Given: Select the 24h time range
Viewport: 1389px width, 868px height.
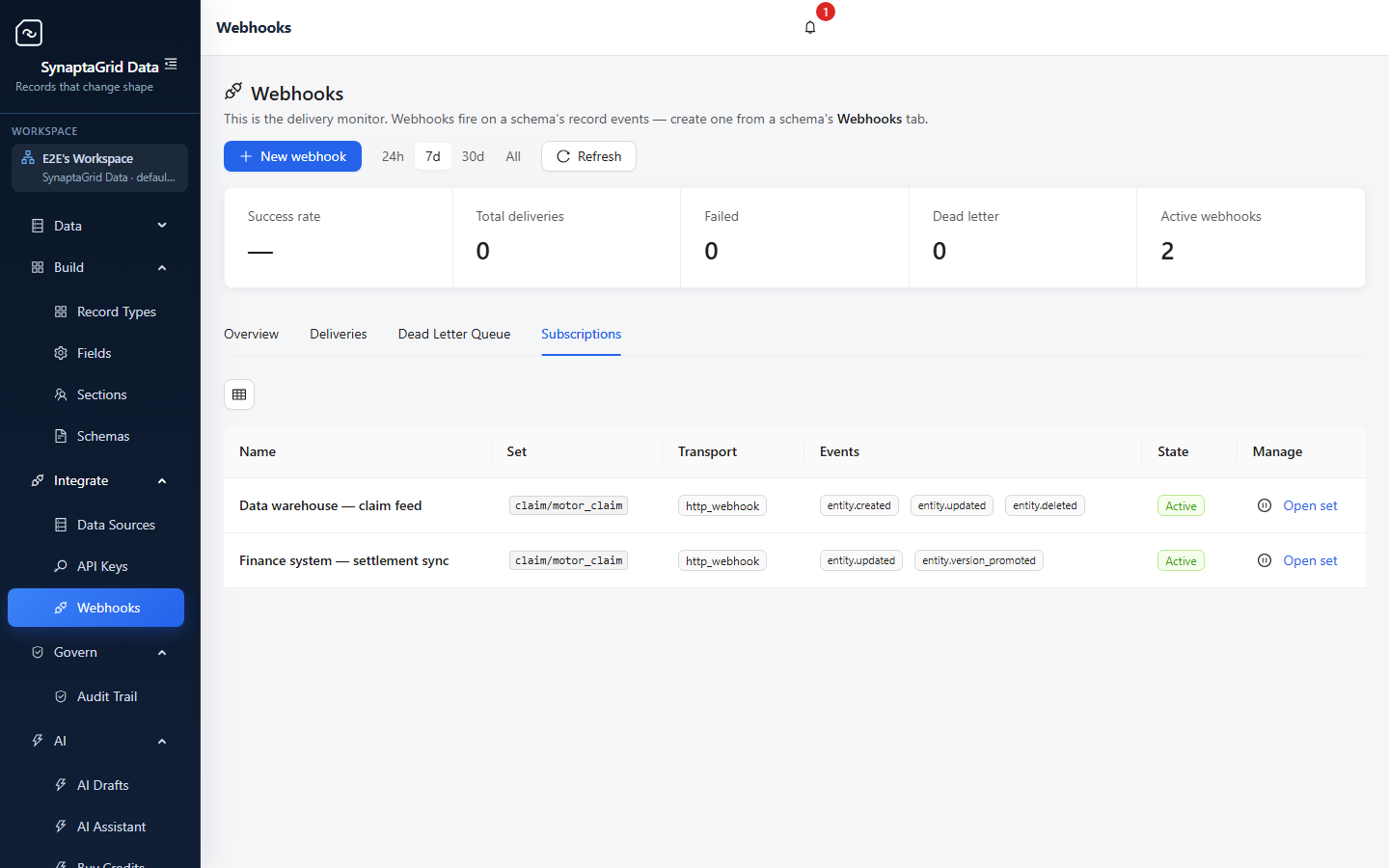Looking at the screenshot, I should point(393,156).
